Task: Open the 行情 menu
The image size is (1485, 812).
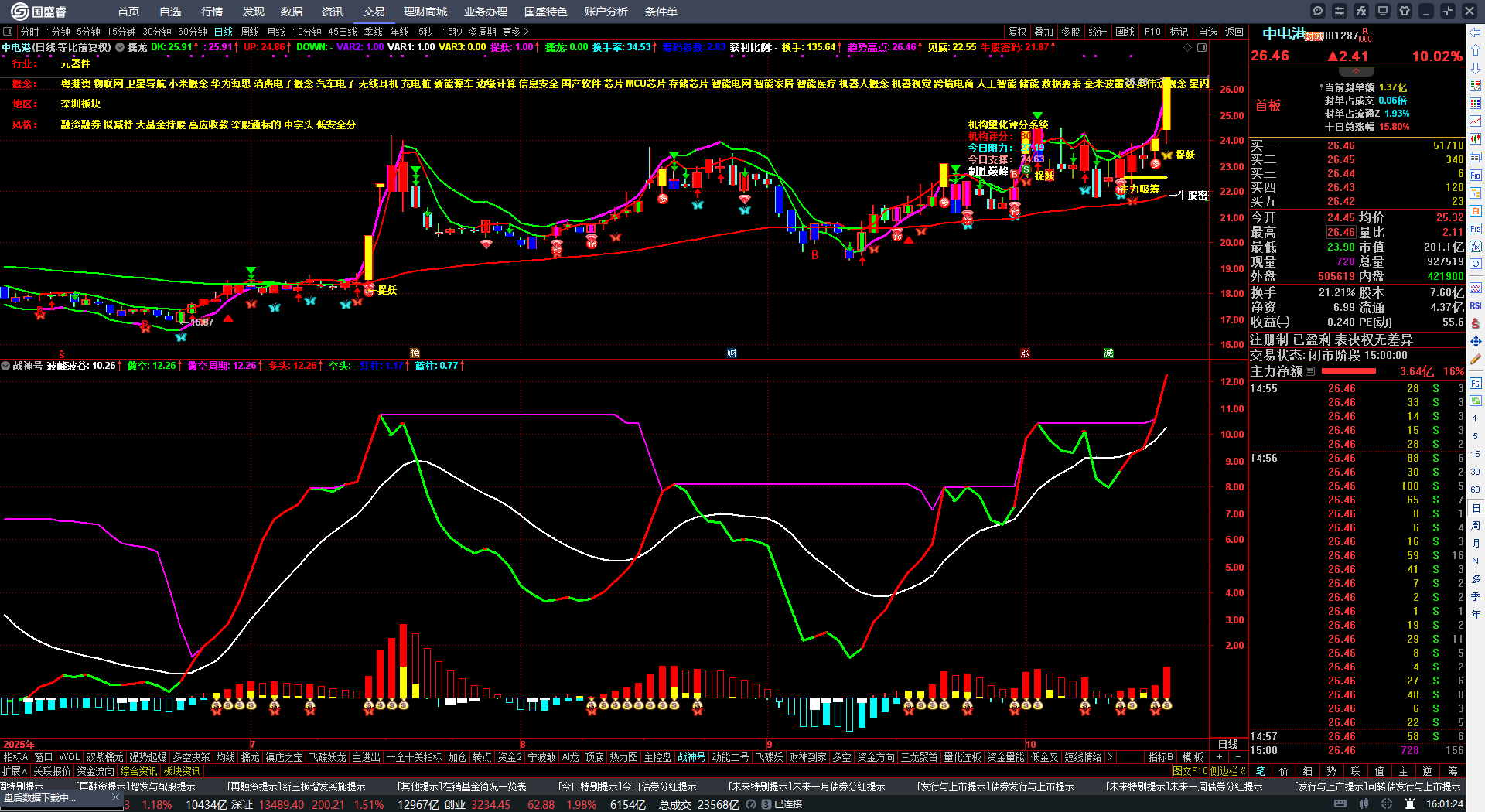Action: pos(212,12)
